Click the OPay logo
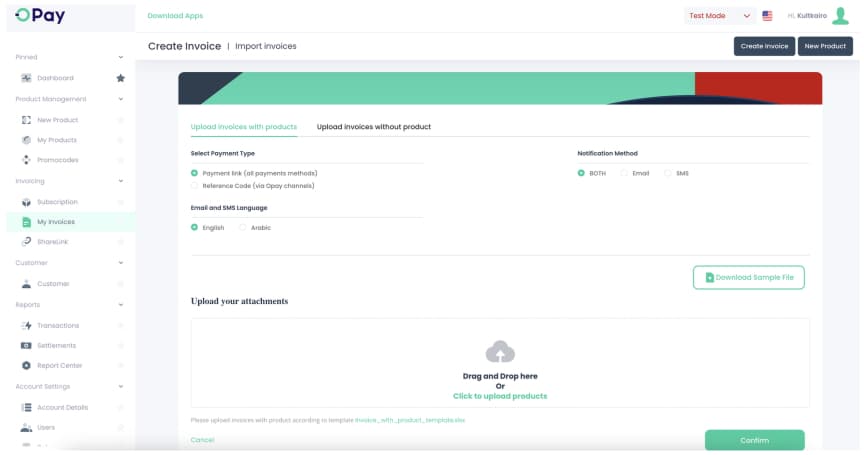 point(40,15)
